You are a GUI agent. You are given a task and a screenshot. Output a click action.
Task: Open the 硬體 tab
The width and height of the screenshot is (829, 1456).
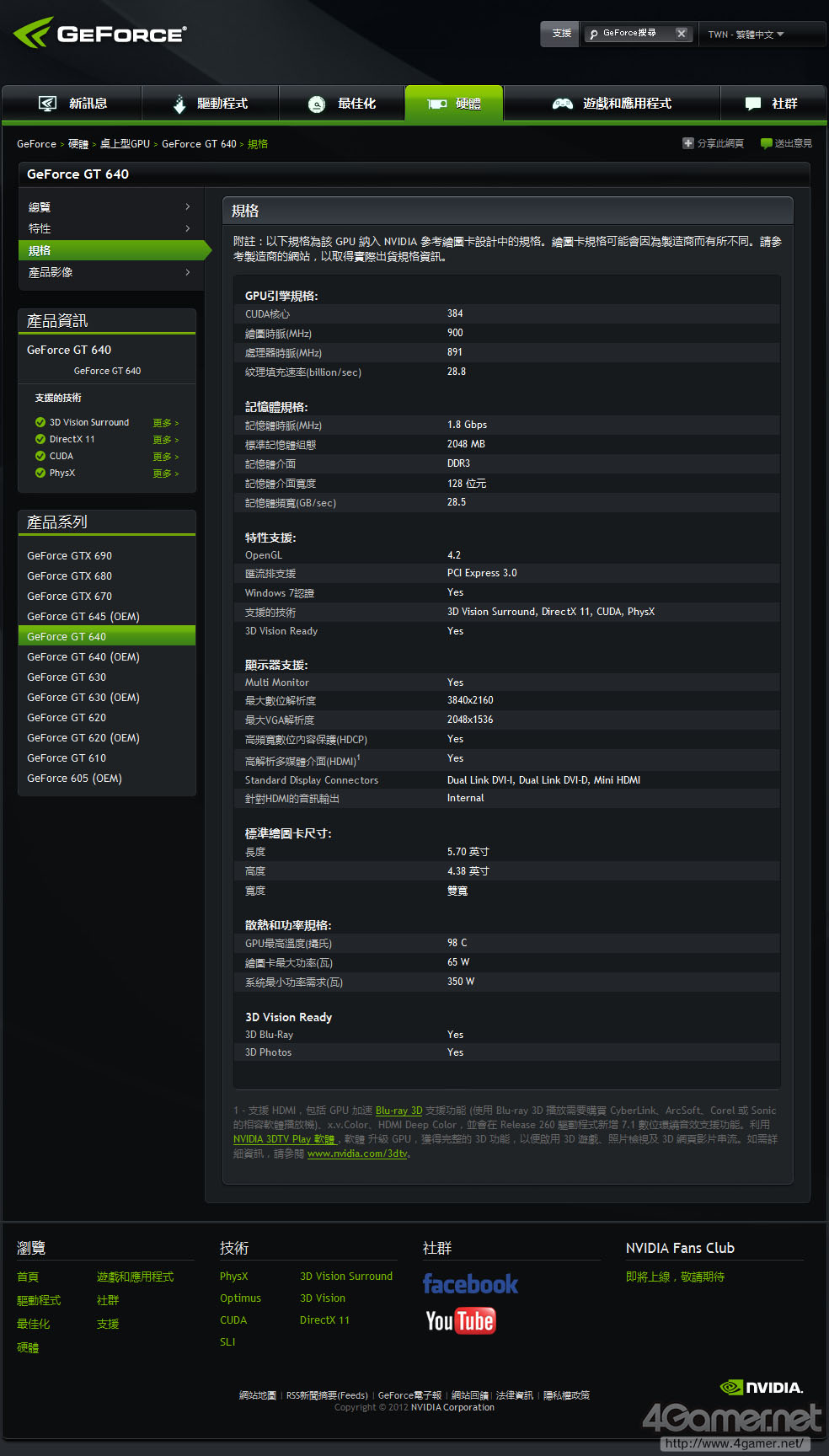[454, 104]
